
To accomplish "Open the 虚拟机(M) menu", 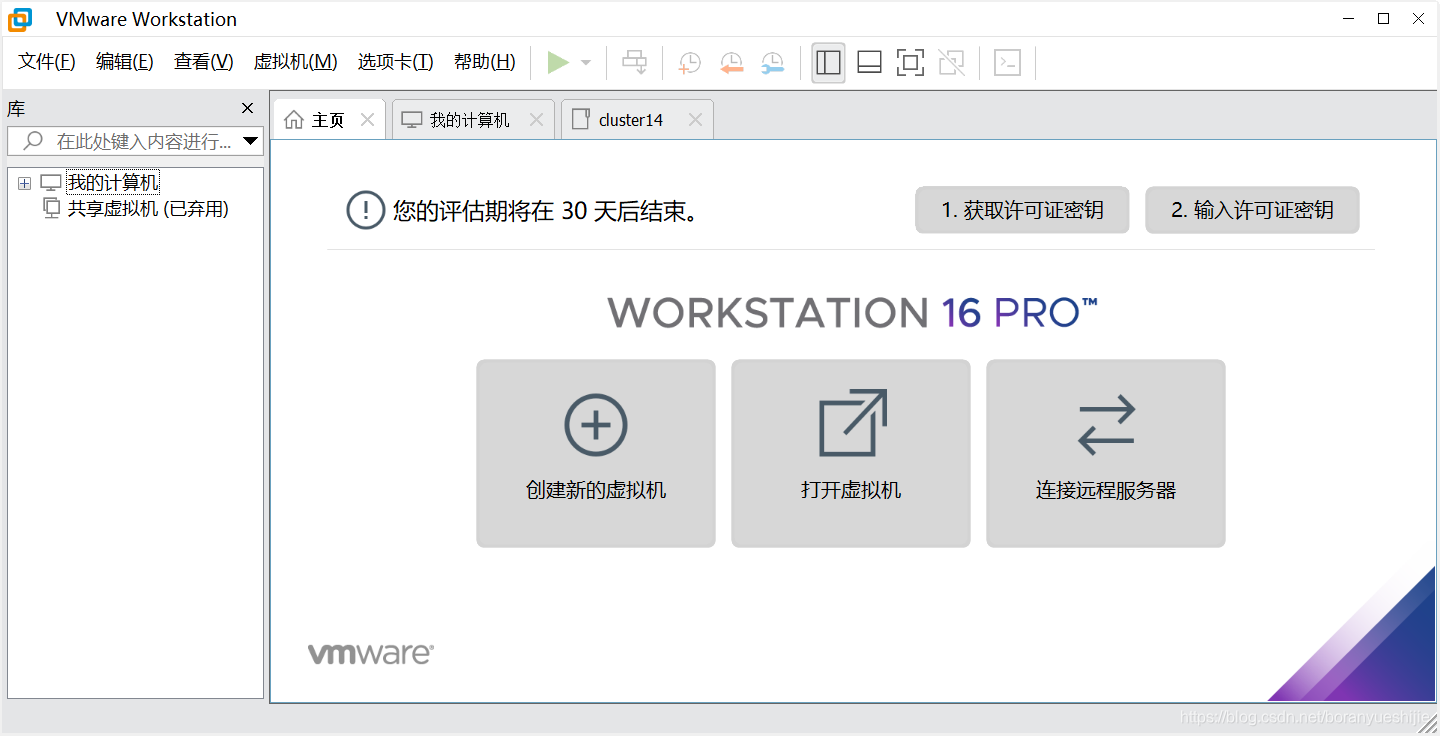I will coord(296,62).
